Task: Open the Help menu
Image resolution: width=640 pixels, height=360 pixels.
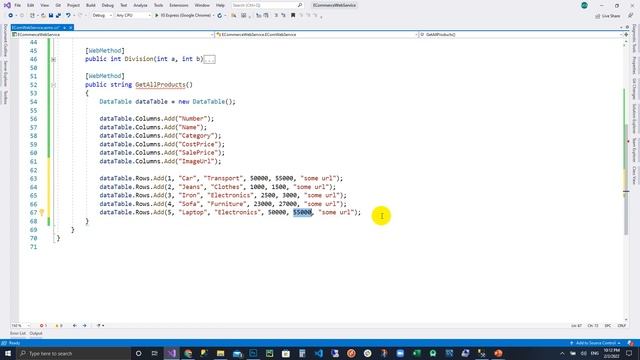Action: pos(220,5)
